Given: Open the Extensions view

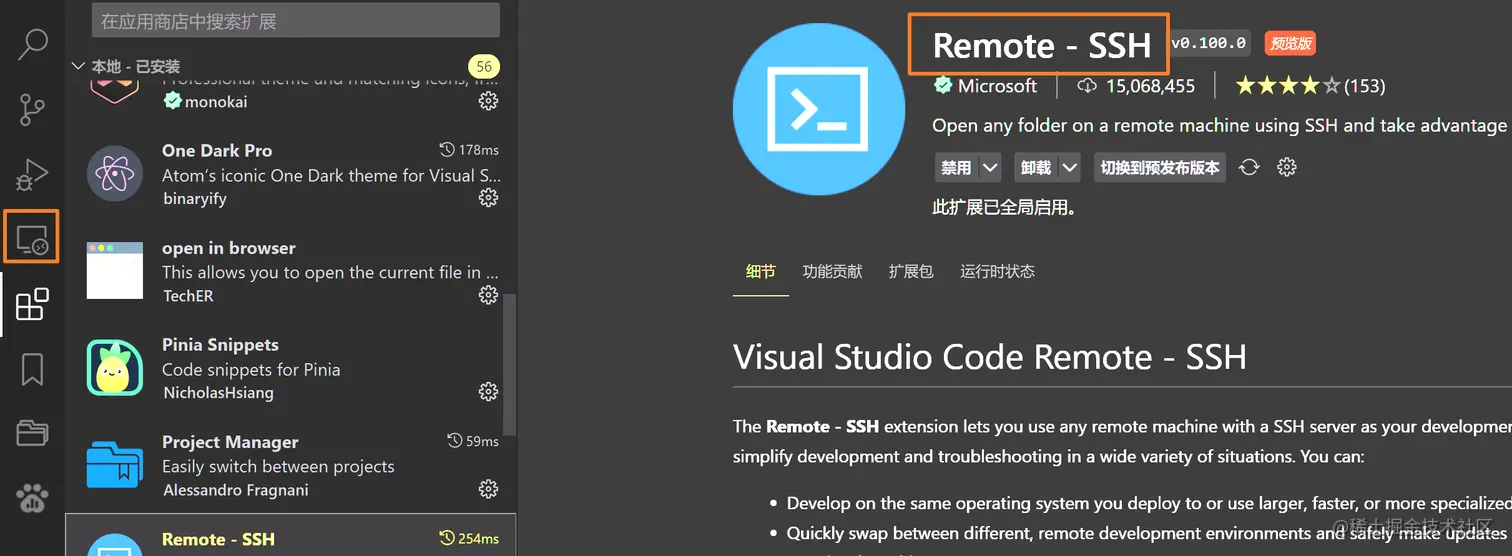Looking at the screenshot, I should tap(33, 304).
